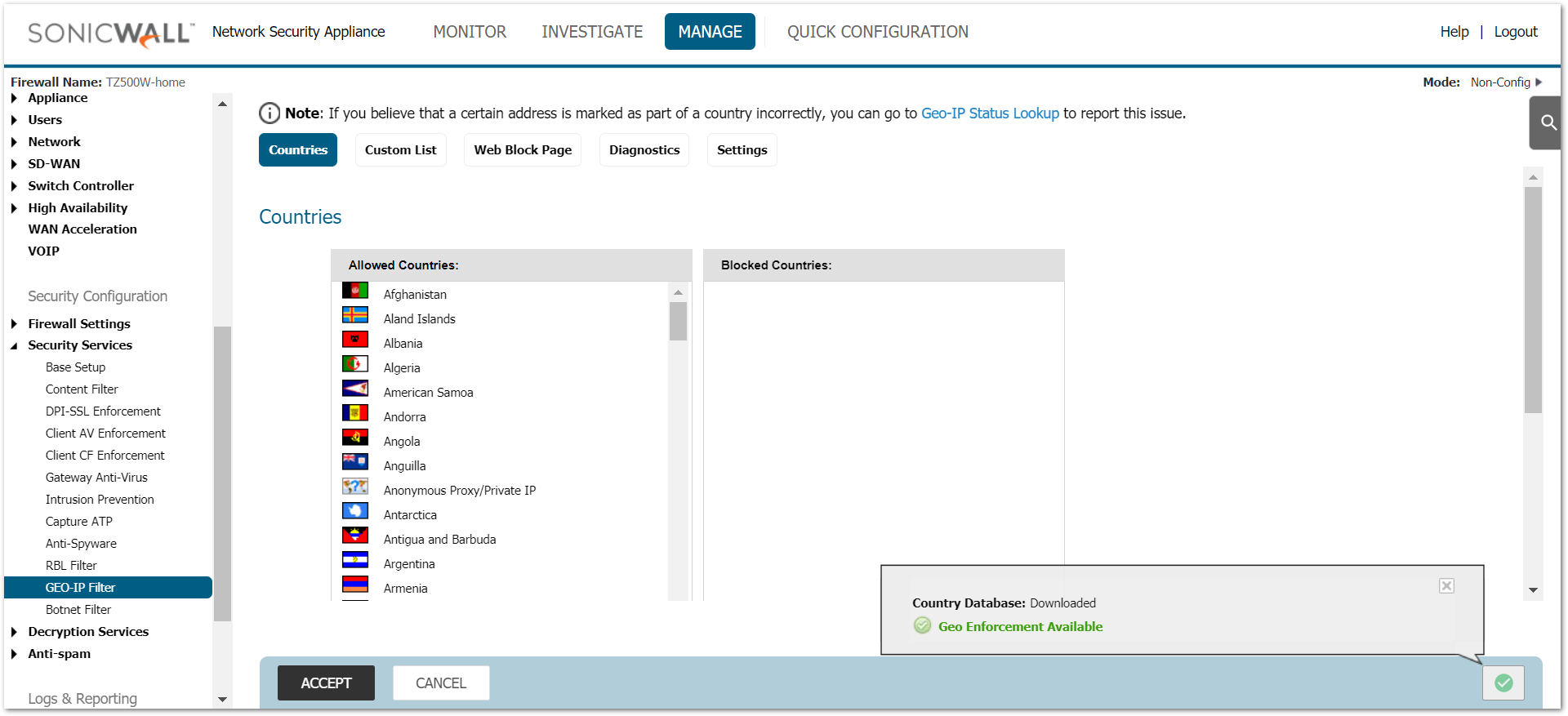Click the Argentina flag icon
This screenshot has width=1568, height=716.
pos(354,560)
